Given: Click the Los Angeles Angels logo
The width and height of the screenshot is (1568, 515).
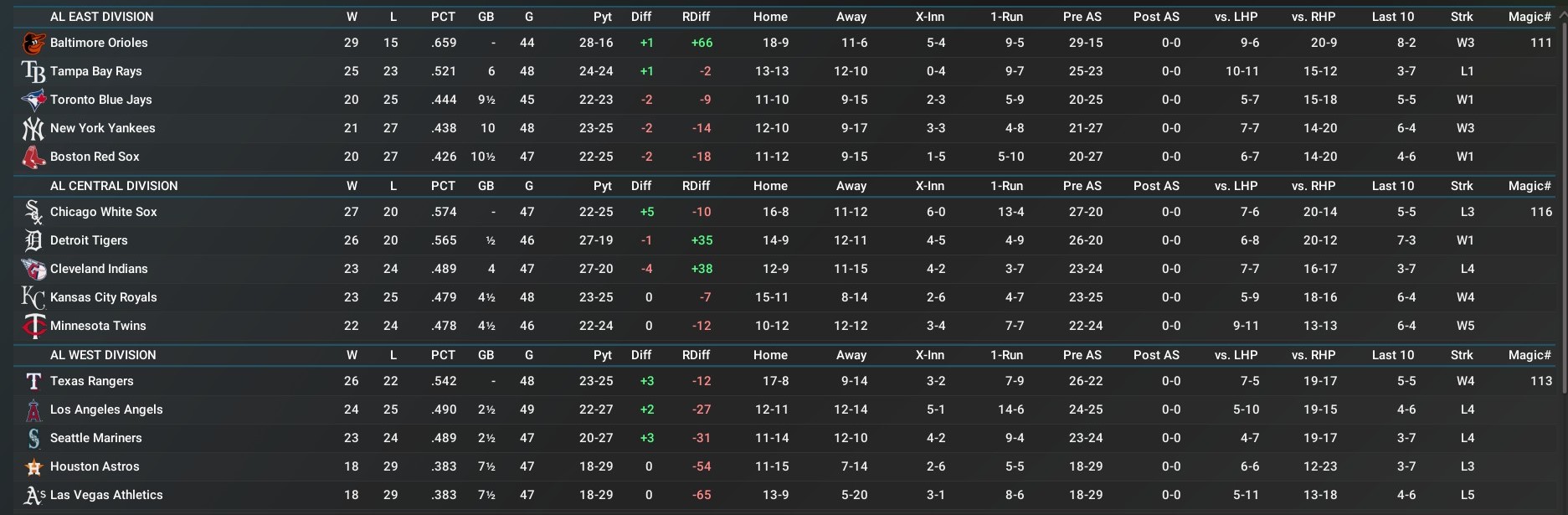Looking at the screenshot, I should click(33, 409).
